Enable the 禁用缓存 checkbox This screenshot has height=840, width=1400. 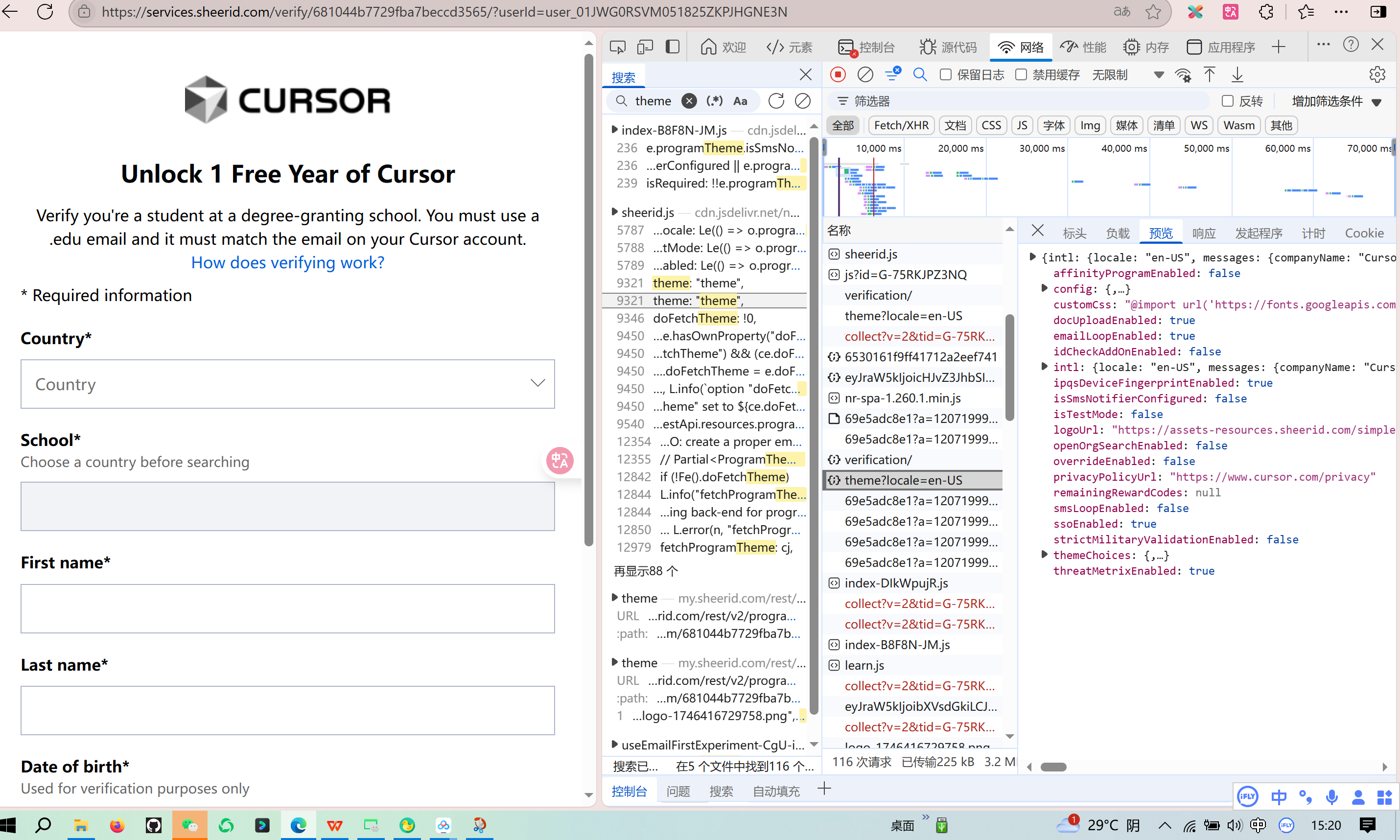click(x=1021, y=75)
